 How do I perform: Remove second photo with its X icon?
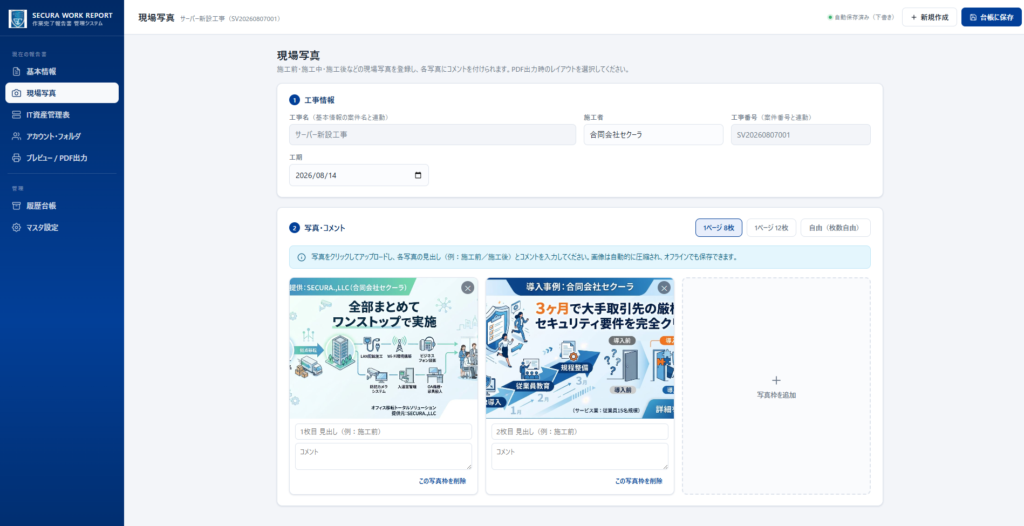664,288
